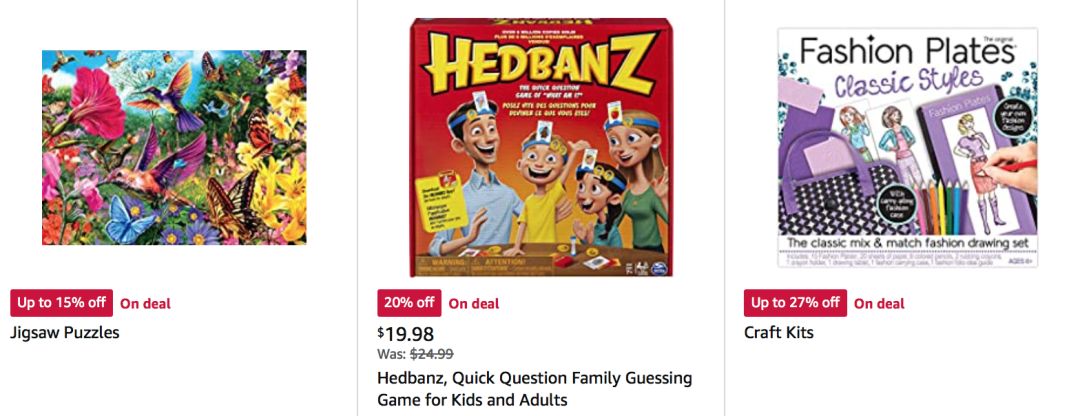Select 'On deal' label beside 15% off
Image resolution: width=1080 pixels, height=416 pixels.
145,304
